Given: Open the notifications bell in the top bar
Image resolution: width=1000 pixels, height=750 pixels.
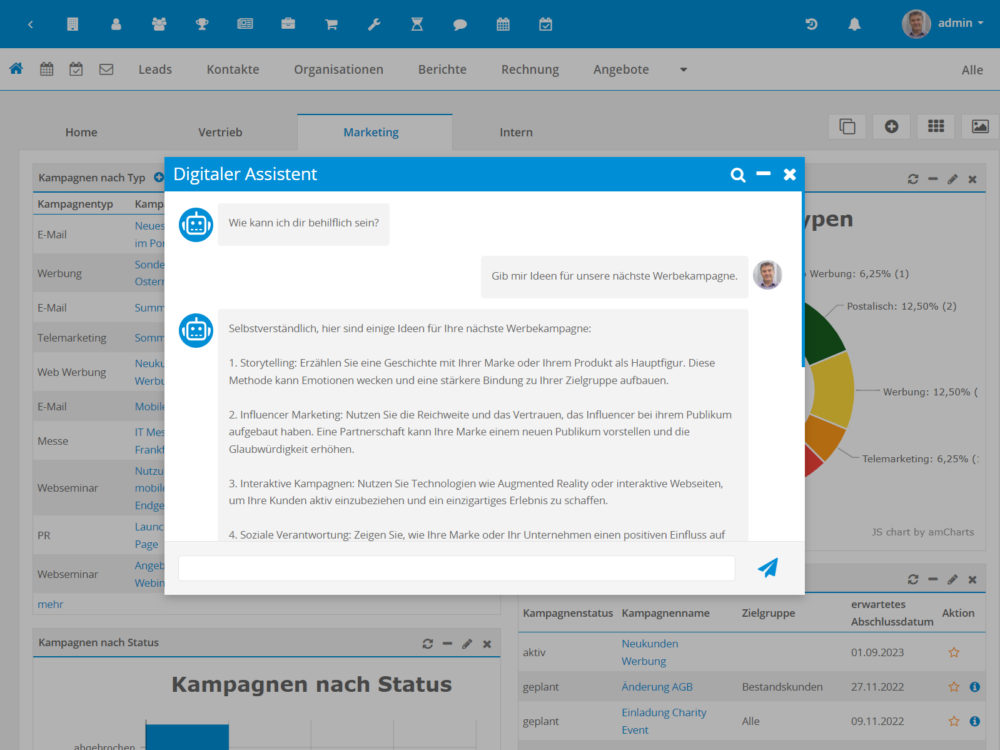Looking at the screenshot, I should [854, 24].
